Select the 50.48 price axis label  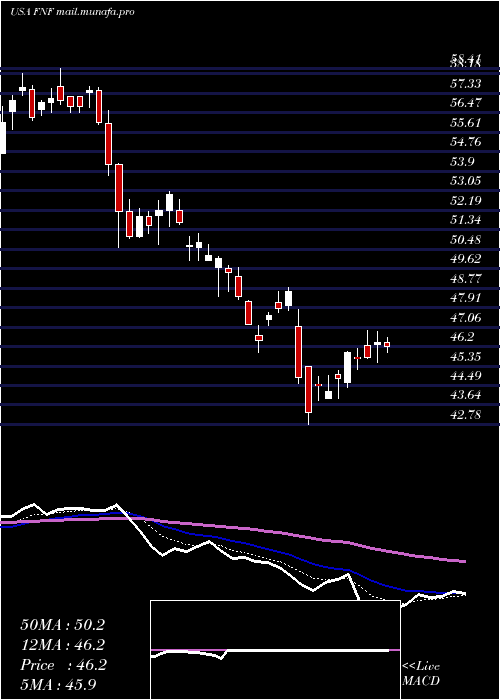tap(466, 239)
